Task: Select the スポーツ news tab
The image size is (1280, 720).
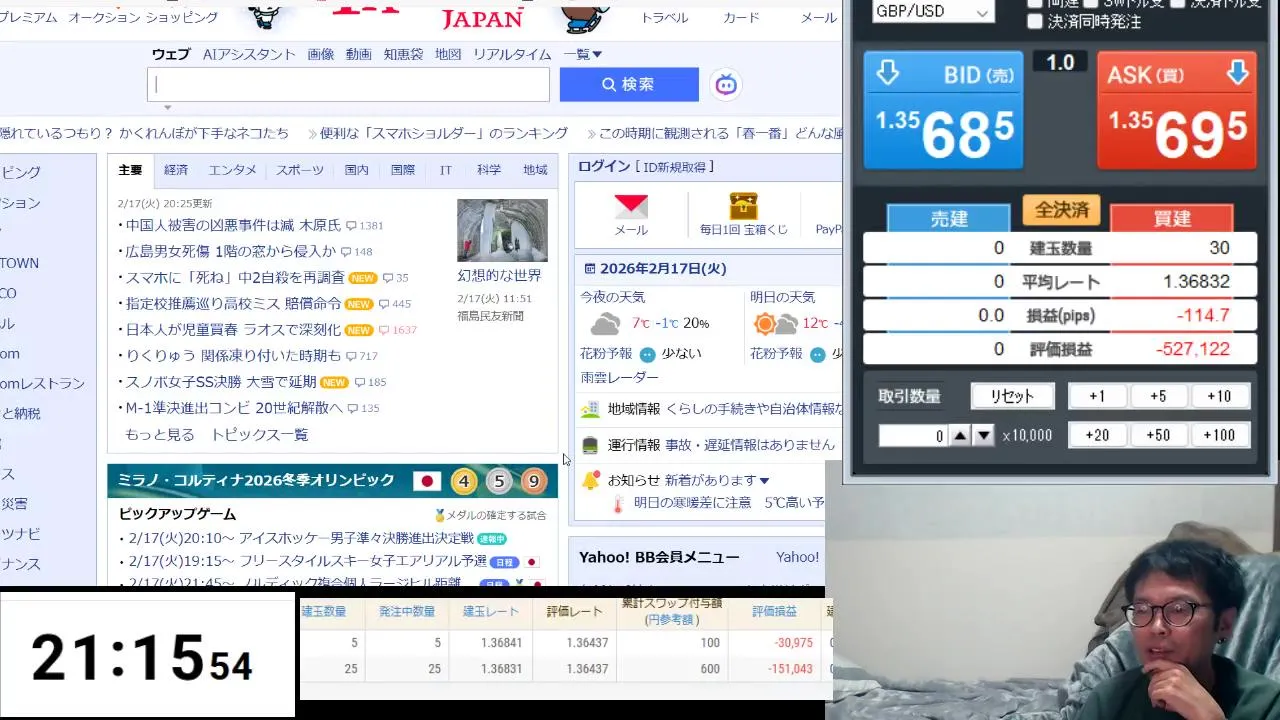Action: (x=300, y=170)
